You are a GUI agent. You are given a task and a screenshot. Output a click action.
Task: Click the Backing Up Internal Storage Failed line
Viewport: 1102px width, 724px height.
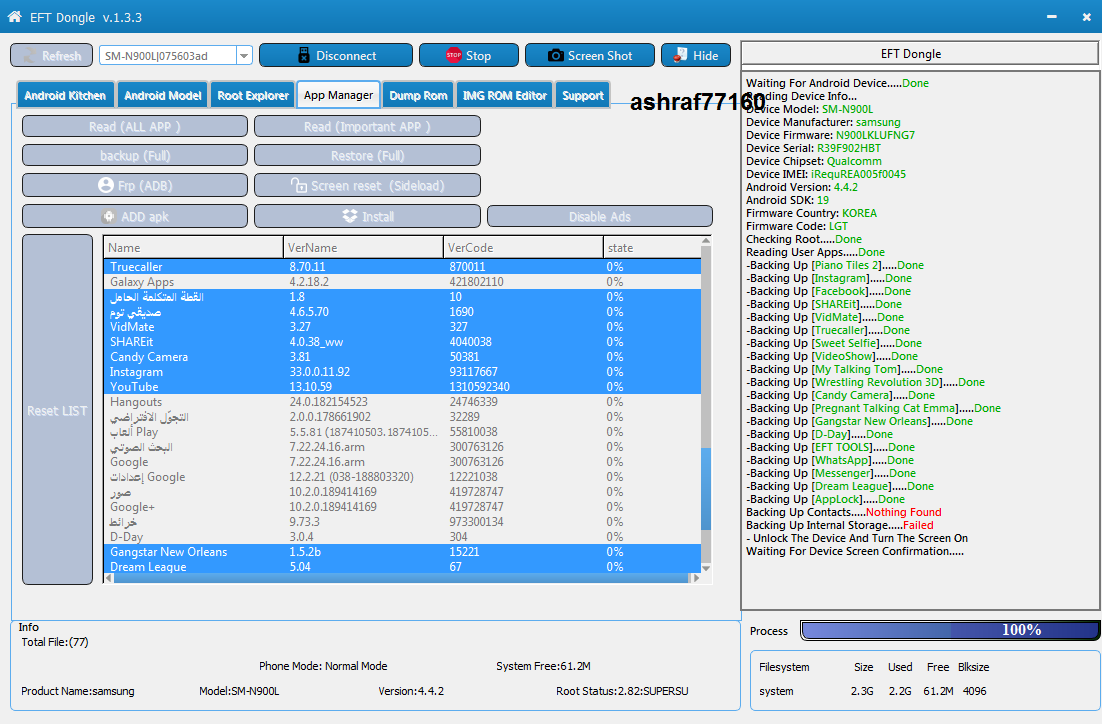[840, 525]
